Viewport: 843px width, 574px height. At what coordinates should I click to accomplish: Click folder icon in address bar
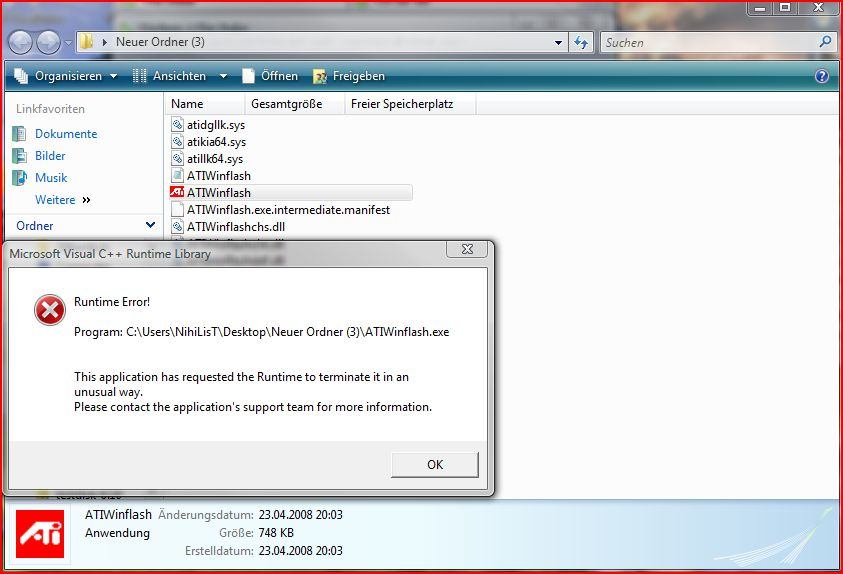(x=86, y=42)
